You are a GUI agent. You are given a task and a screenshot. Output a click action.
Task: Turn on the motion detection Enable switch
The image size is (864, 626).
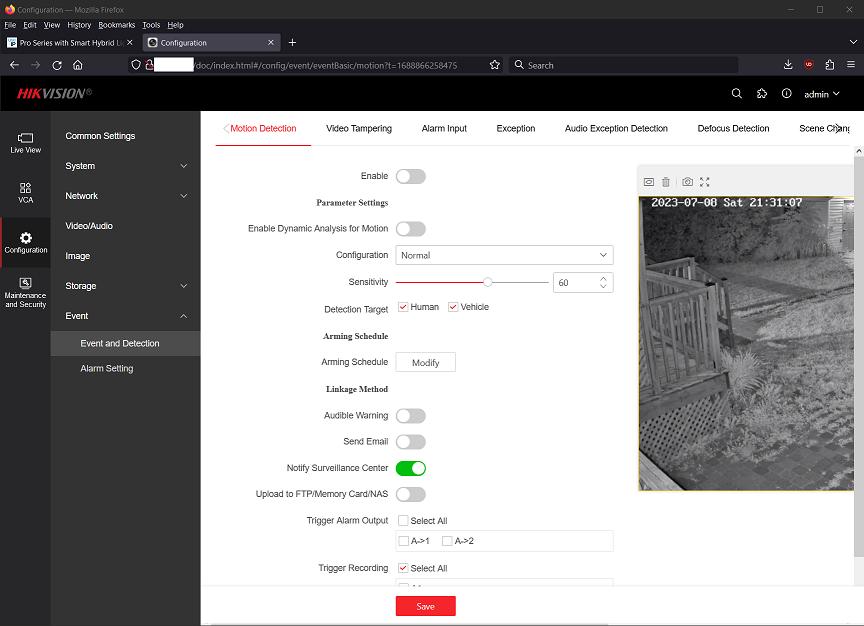point(410,176)
